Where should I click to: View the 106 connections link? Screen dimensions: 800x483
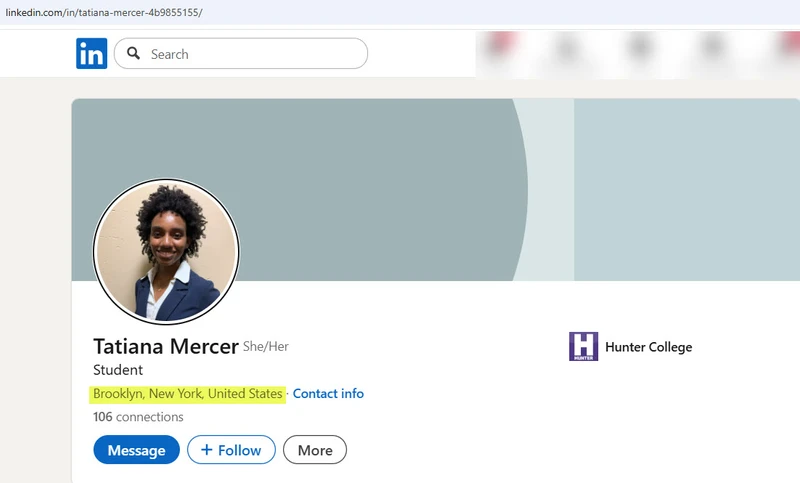tap(138, 416)
